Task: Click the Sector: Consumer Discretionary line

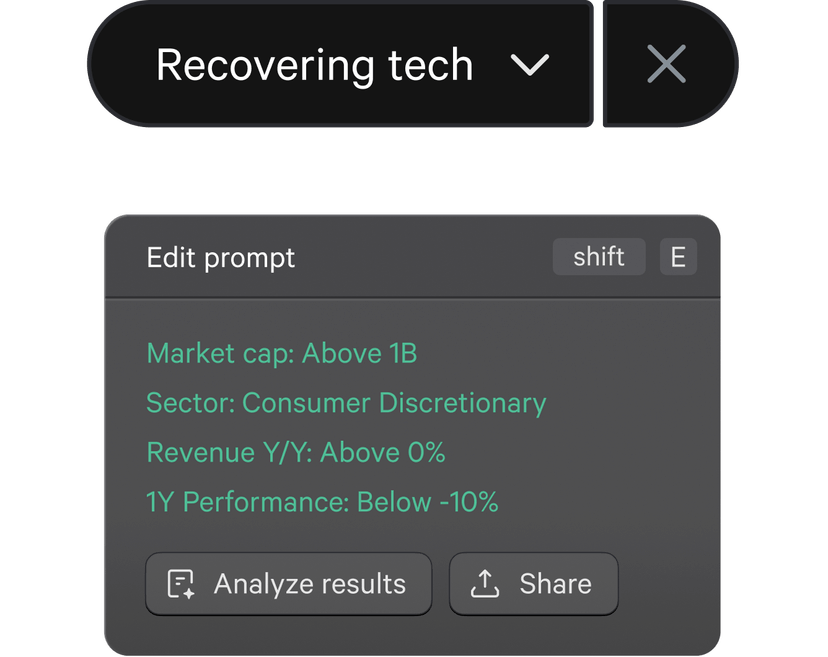Action: pyautogui.click(x=346, y=403)
